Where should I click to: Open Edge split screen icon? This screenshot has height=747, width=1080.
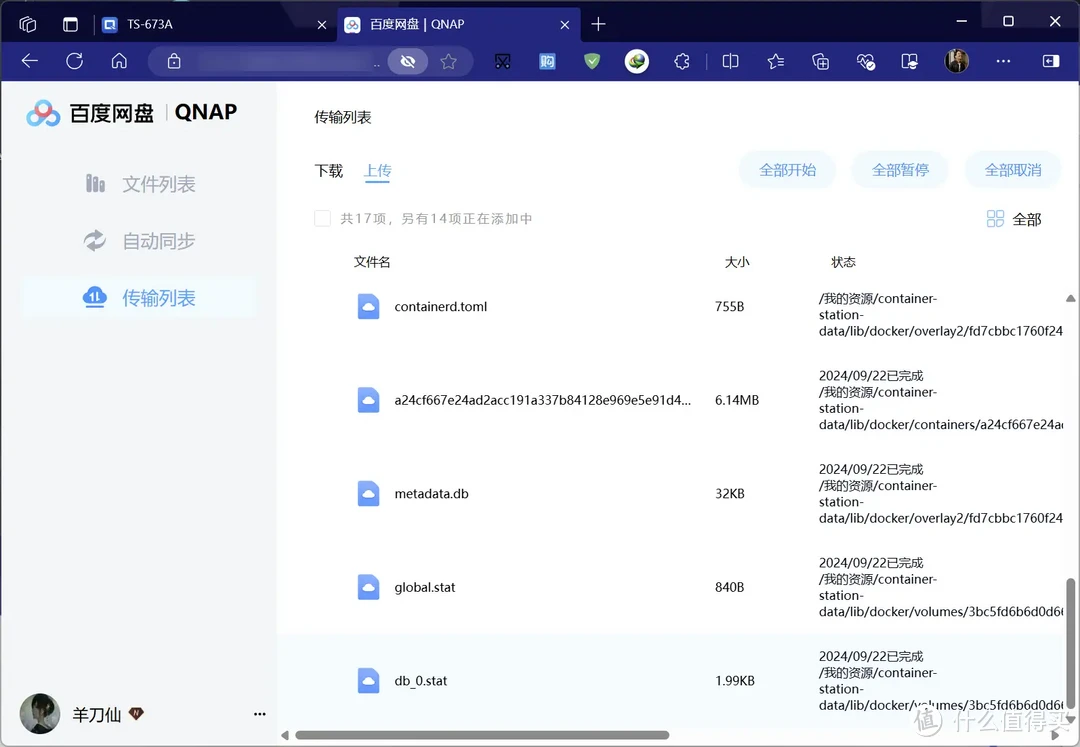click(730, 61)
